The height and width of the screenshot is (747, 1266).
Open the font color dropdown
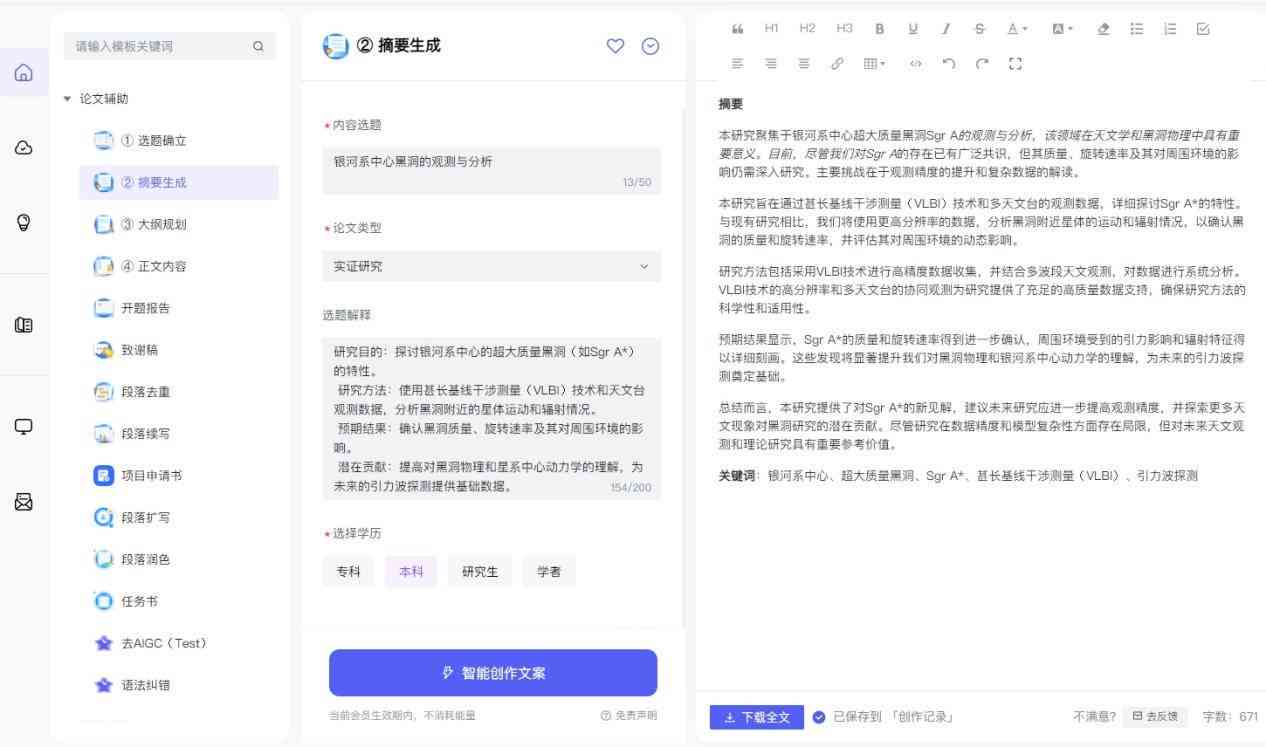pos(1018,29)
